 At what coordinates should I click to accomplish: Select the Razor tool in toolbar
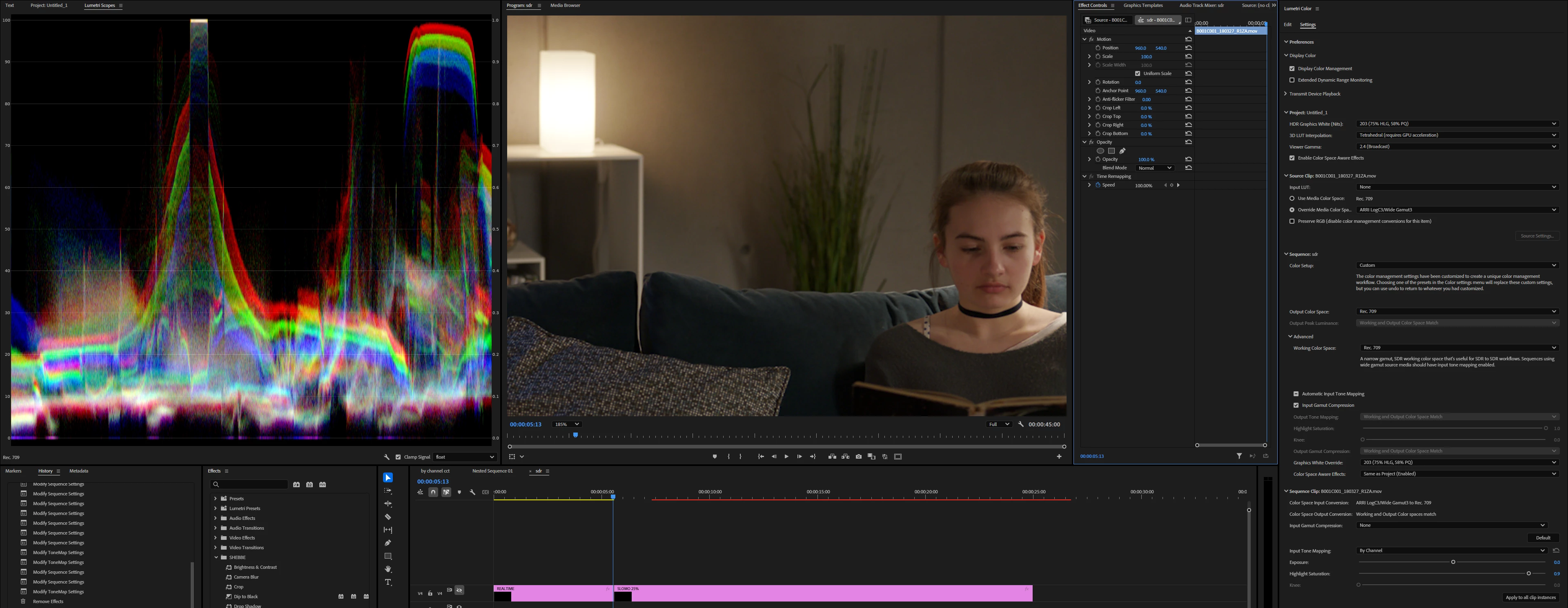coord(388,517)
